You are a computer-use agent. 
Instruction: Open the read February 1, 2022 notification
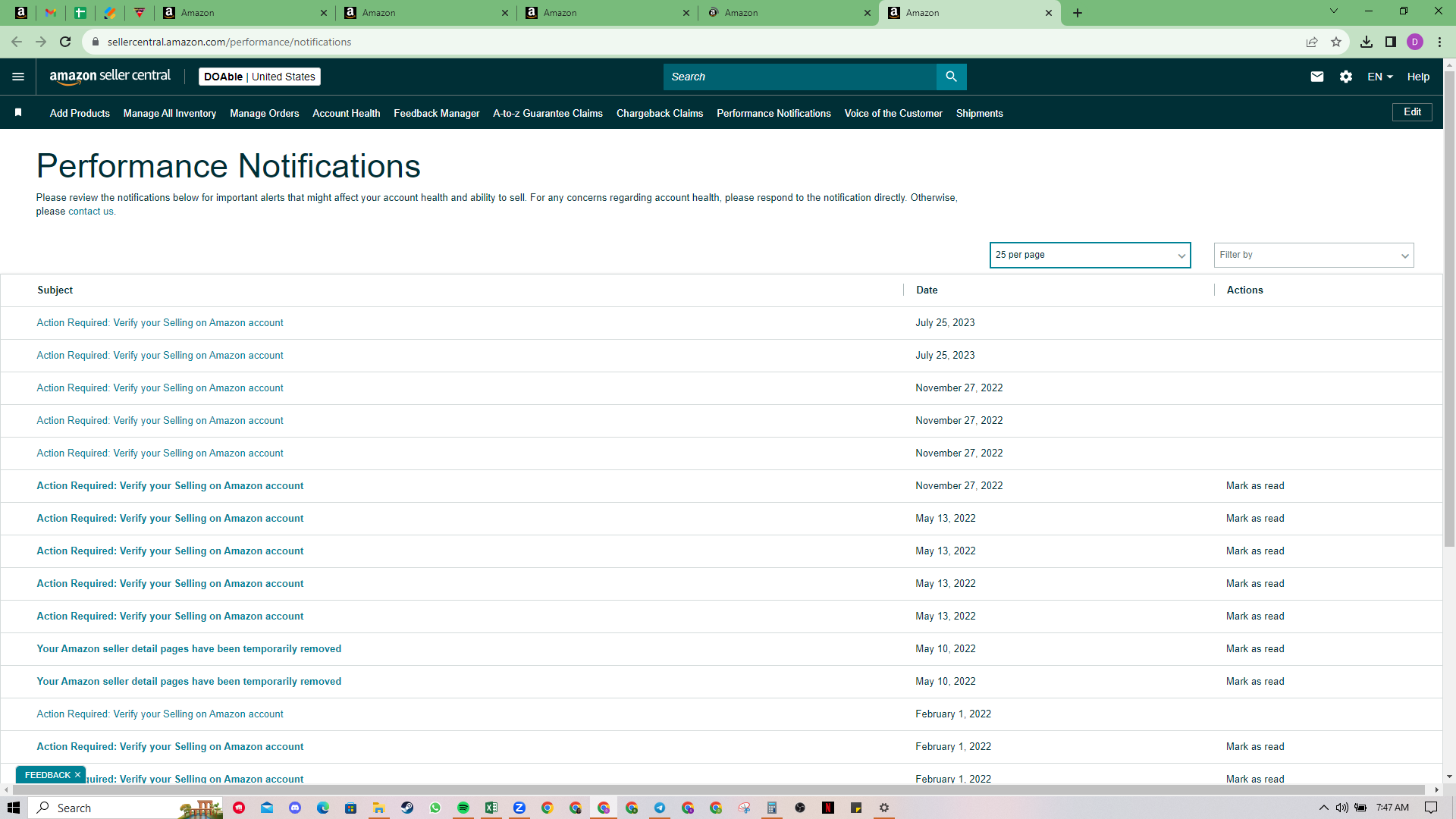click(x=160, y=714)
